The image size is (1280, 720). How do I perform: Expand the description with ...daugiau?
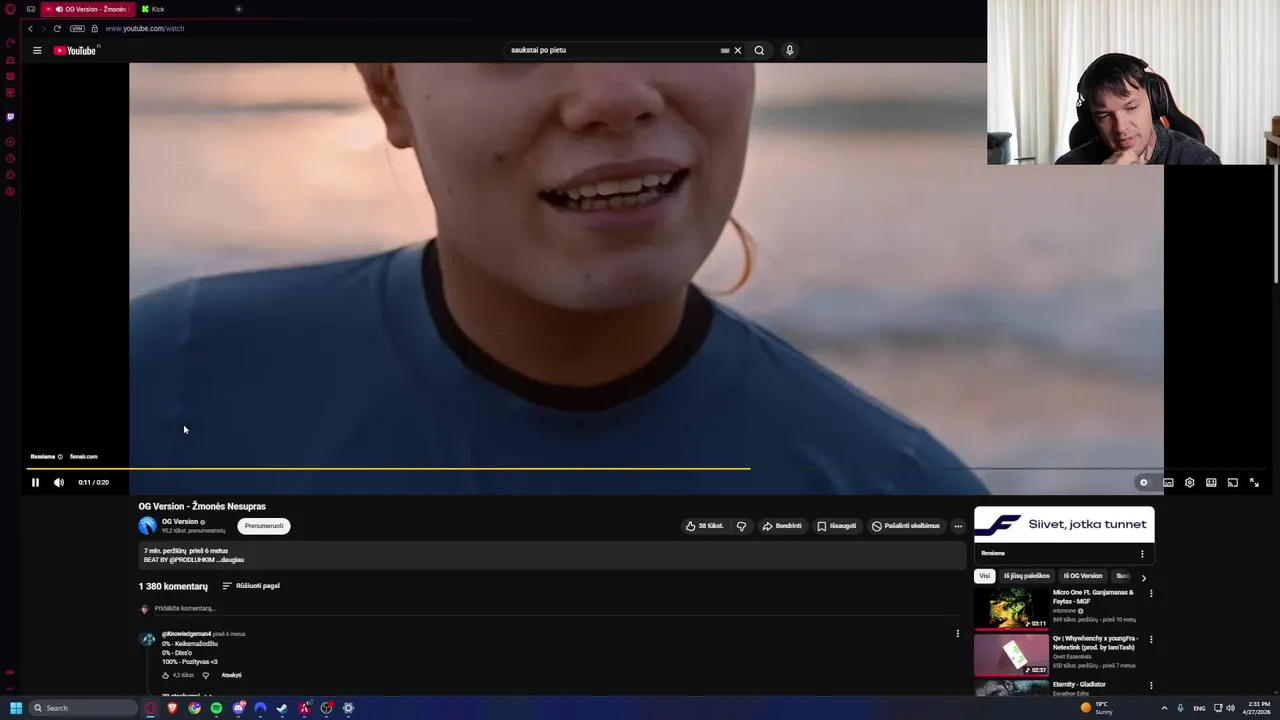point(230,560)
